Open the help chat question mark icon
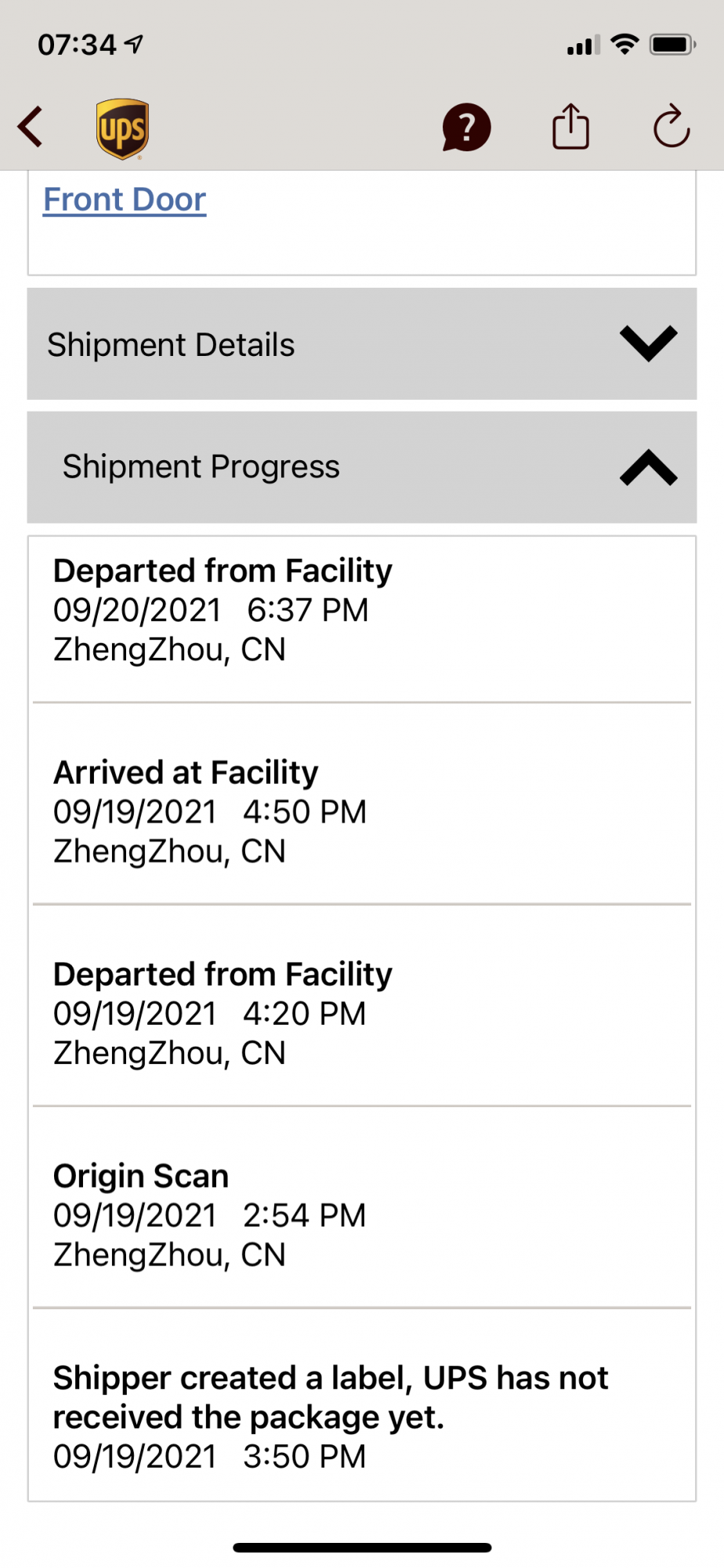Image resolution: width=724 pixels, height=1568 pixels. click(x=466, y=128)
